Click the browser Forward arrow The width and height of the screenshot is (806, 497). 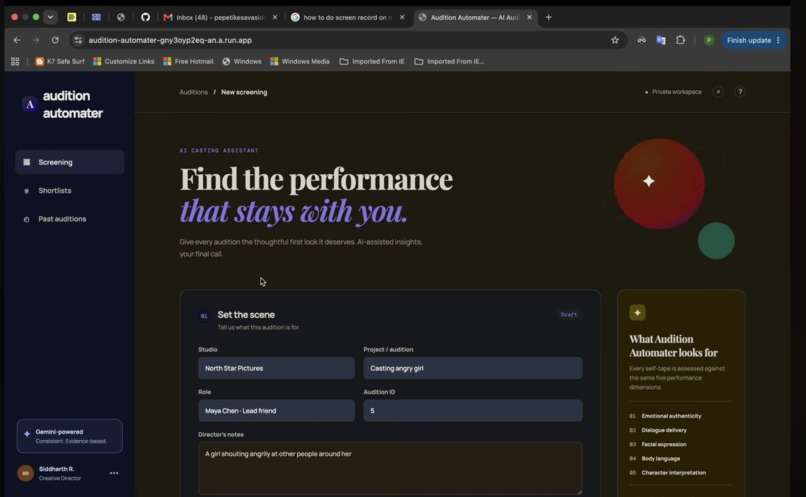[x=36, y=40]
